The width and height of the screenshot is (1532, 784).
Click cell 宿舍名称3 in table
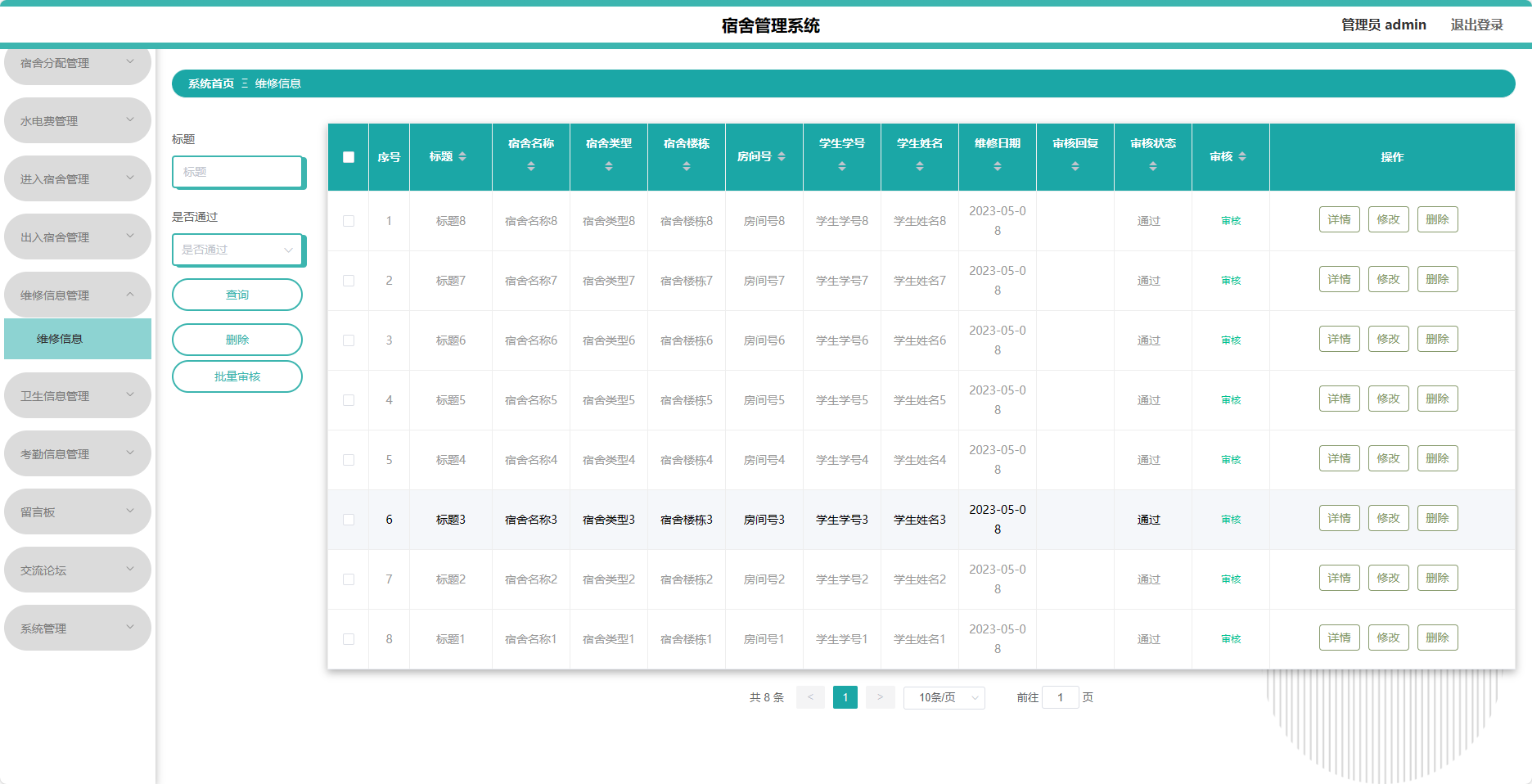click(531, 520)
